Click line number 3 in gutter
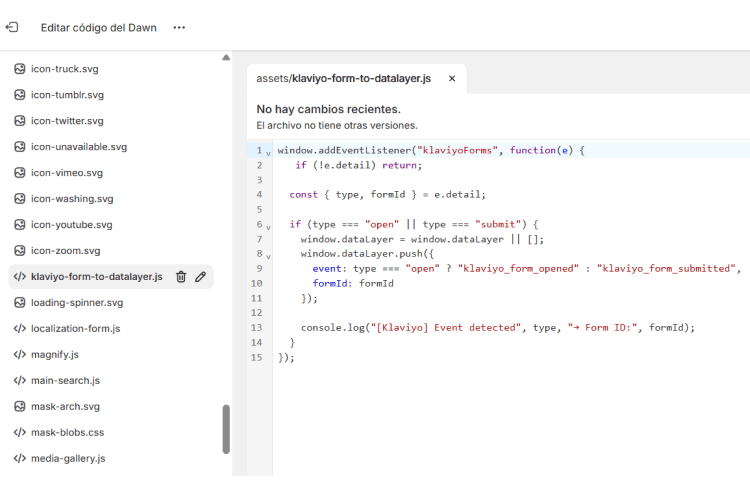 [x=259, y=180]
